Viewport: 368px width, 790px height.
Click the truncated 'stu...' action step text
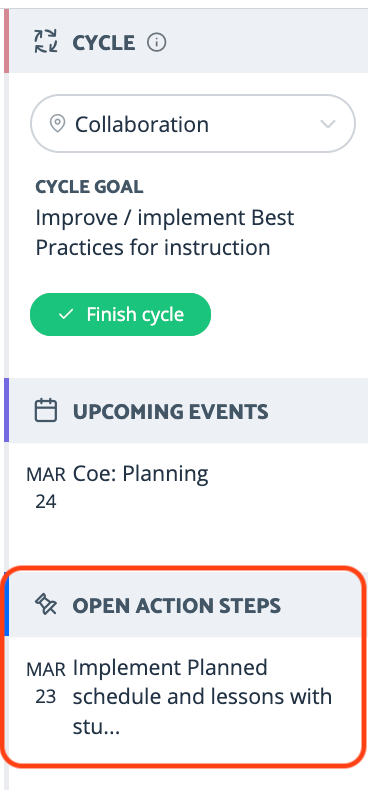coord(96,728)
